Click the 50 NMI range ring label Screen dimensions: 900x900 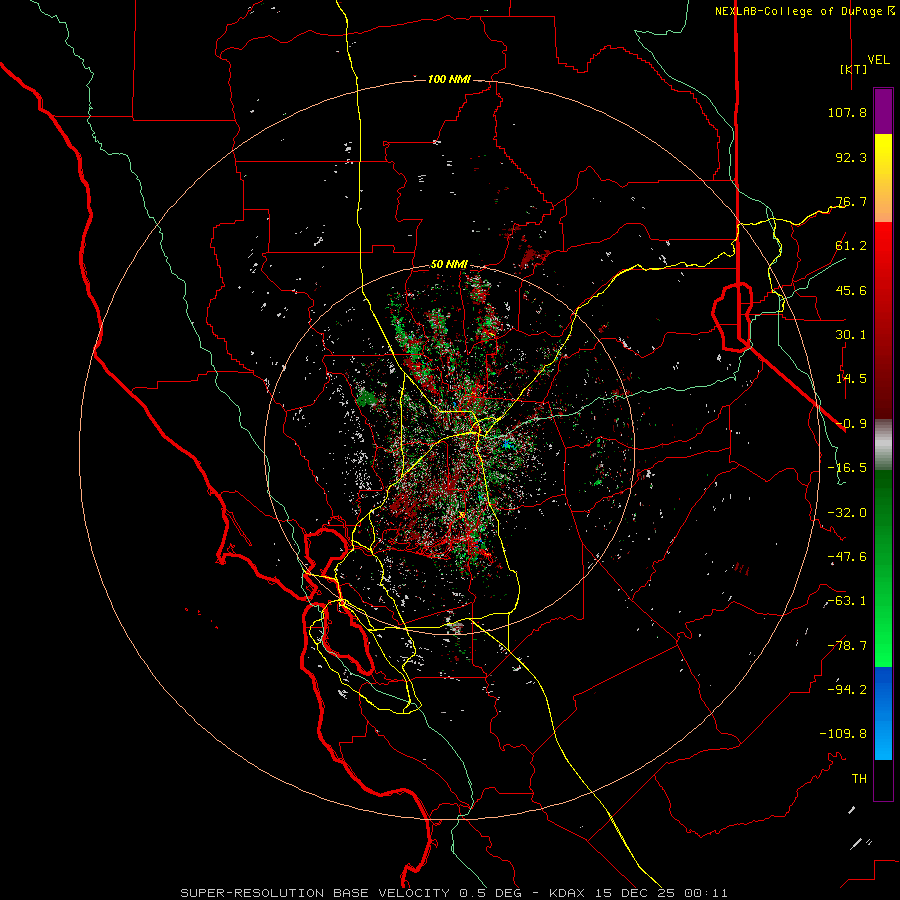coord(449,265)
